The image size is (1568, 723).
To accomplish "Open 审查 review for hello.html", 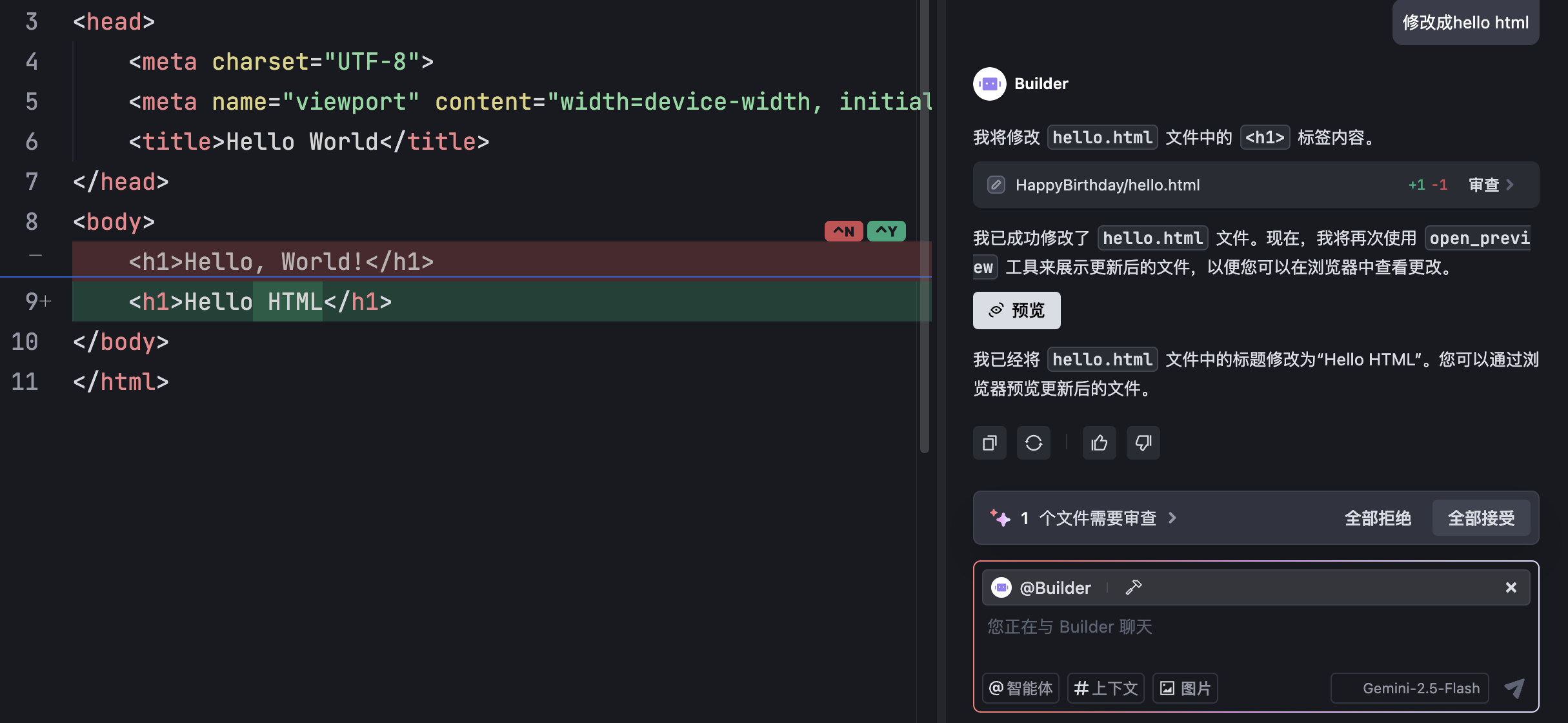I will click(1491, 185).
